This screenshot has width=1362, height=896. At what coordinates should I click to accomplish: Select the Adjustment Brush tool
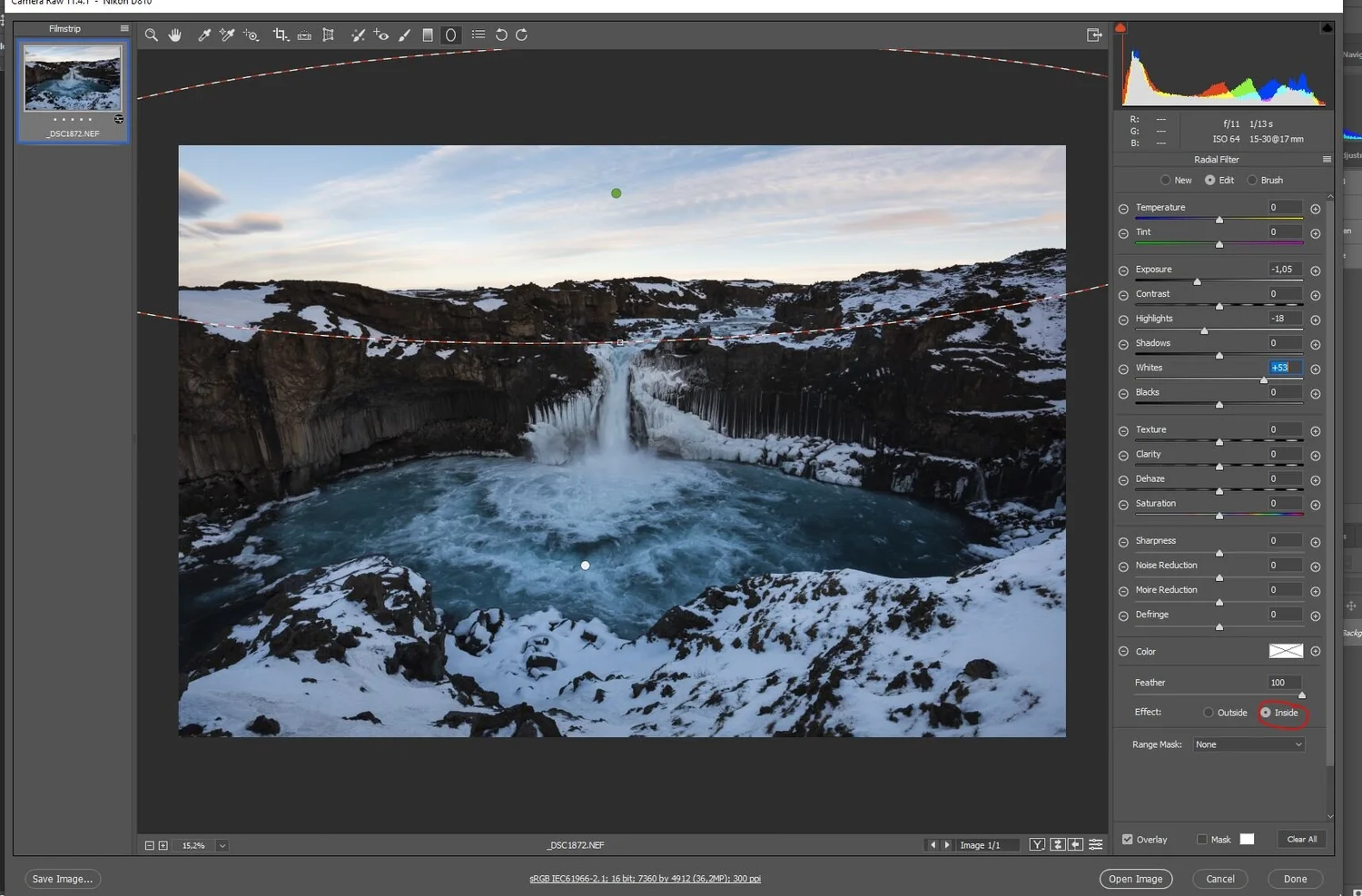(403, 35)
